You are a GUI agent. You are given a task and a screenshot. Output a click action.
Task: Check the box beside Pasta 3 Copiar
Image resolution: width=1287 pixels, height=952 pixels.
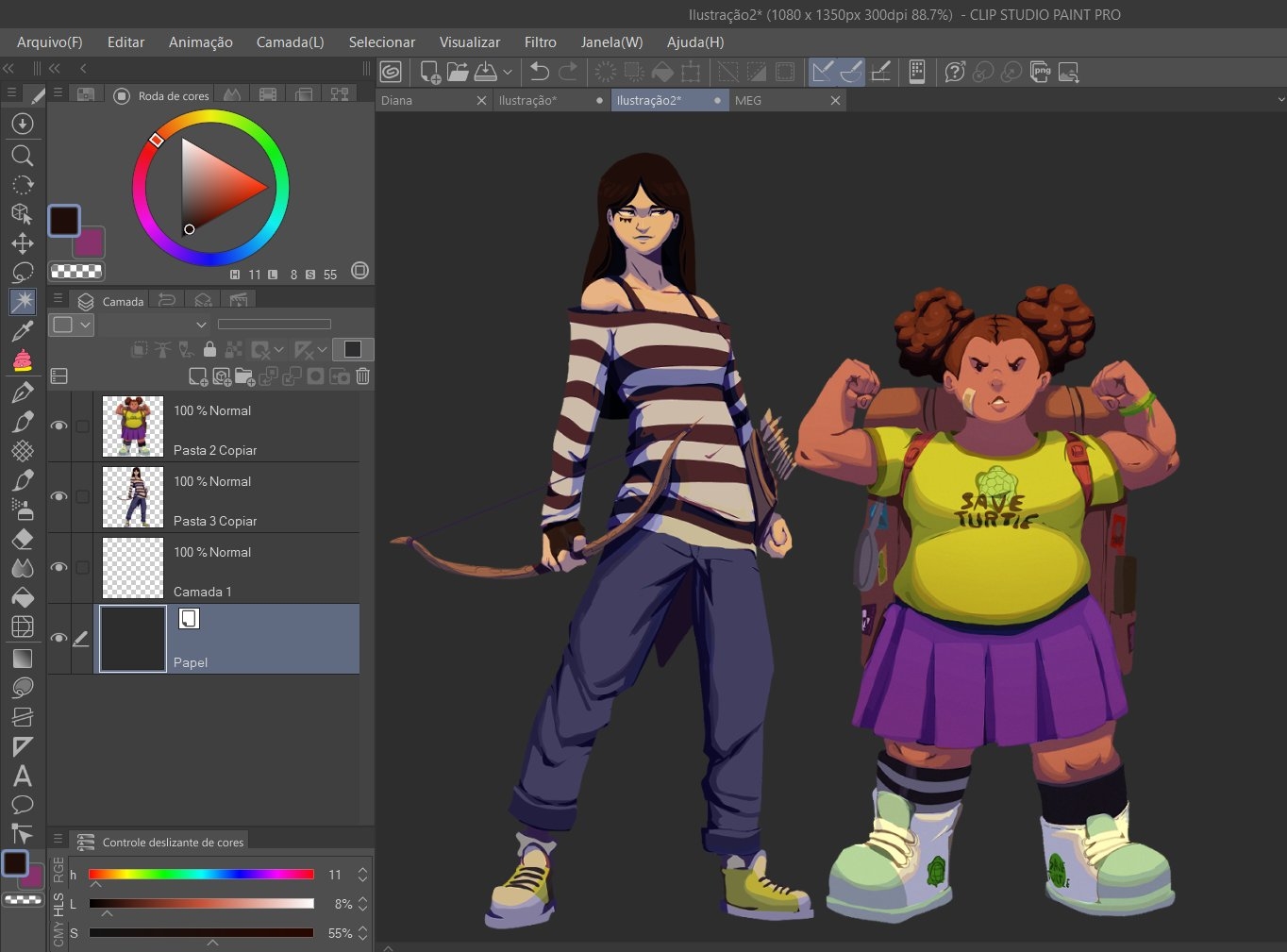[83, 497]
